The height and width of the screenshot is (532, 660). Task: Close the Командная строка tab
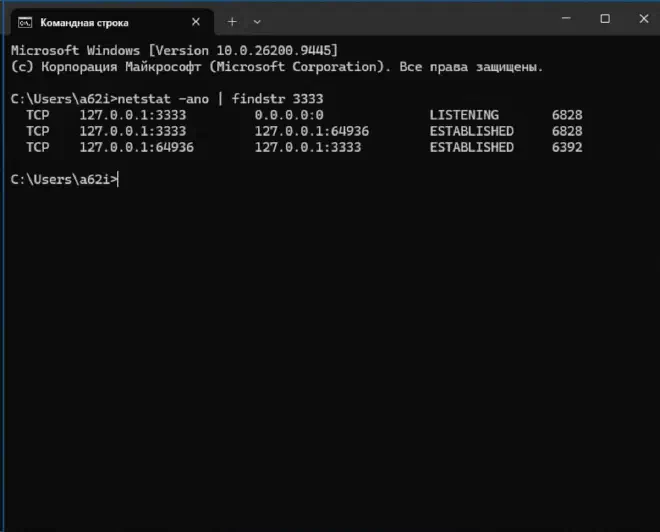(x=196, y=22)
